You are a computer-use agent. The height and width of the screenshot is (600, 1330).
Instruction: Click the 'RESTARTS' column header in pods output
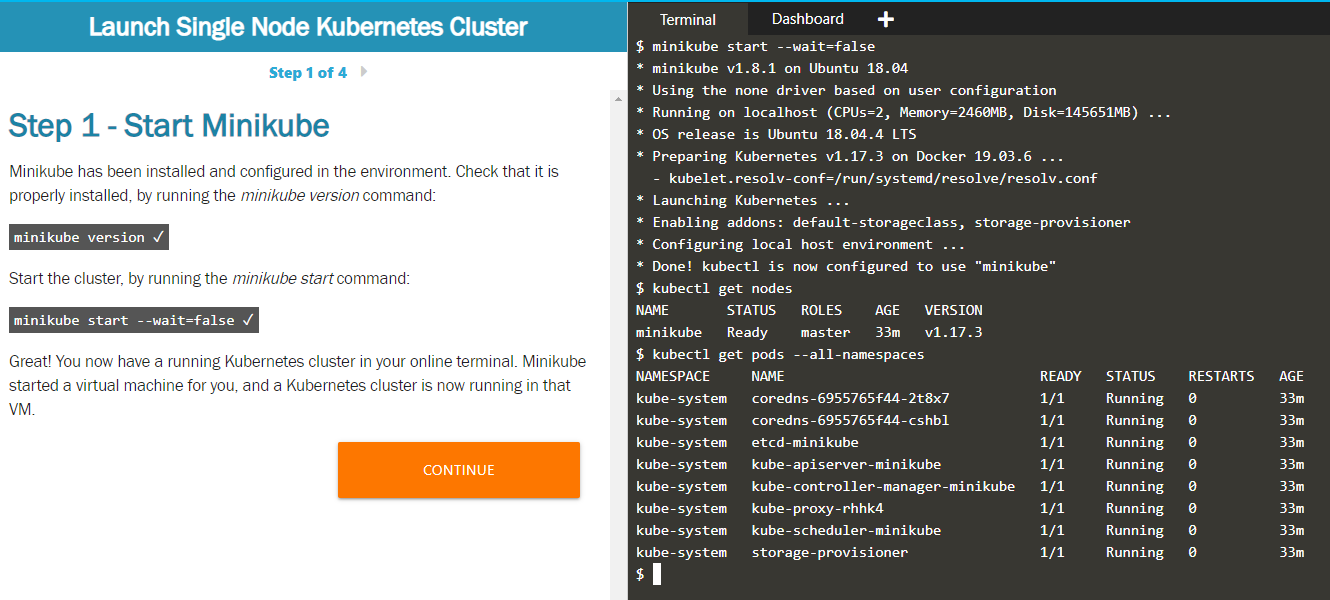pos(1221,376)
